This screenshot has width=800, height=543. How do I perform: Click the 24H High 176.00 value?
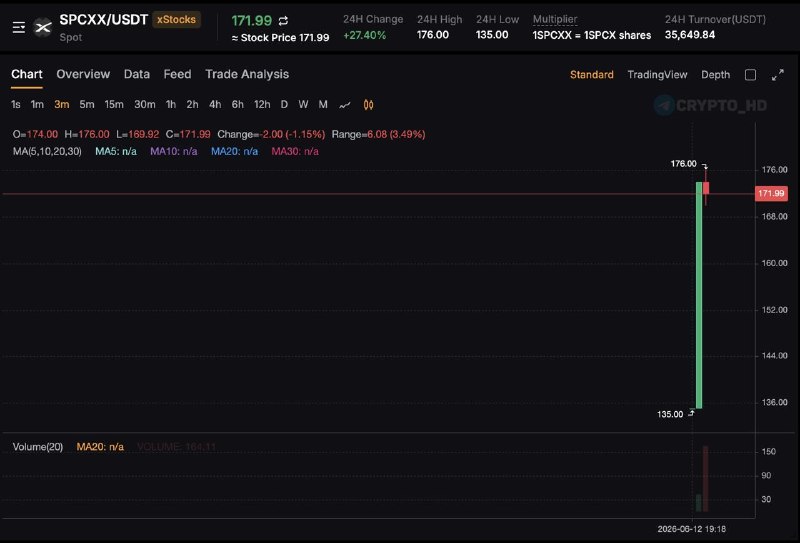433,35
